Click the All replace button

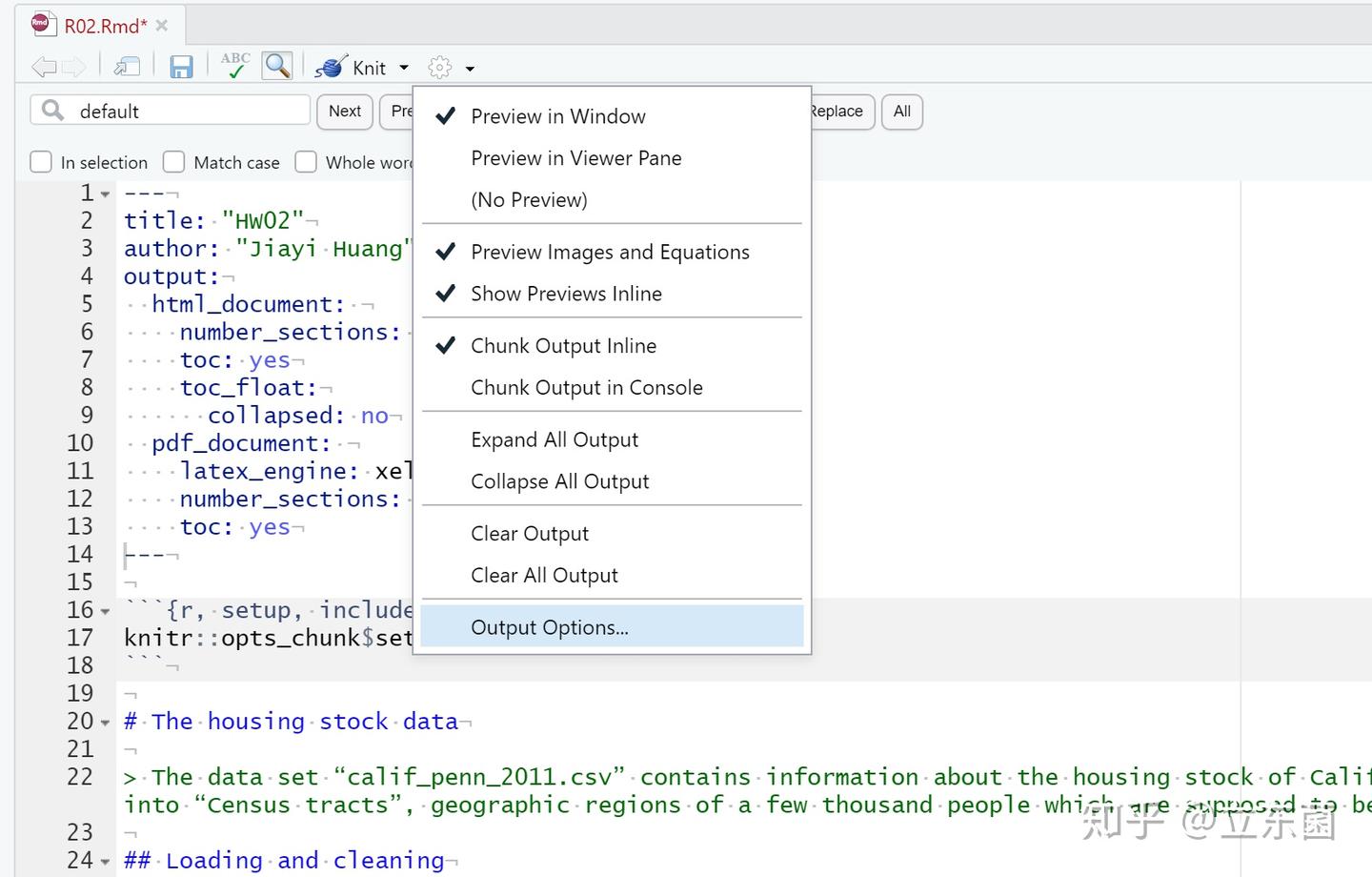[x=901, y=112]
